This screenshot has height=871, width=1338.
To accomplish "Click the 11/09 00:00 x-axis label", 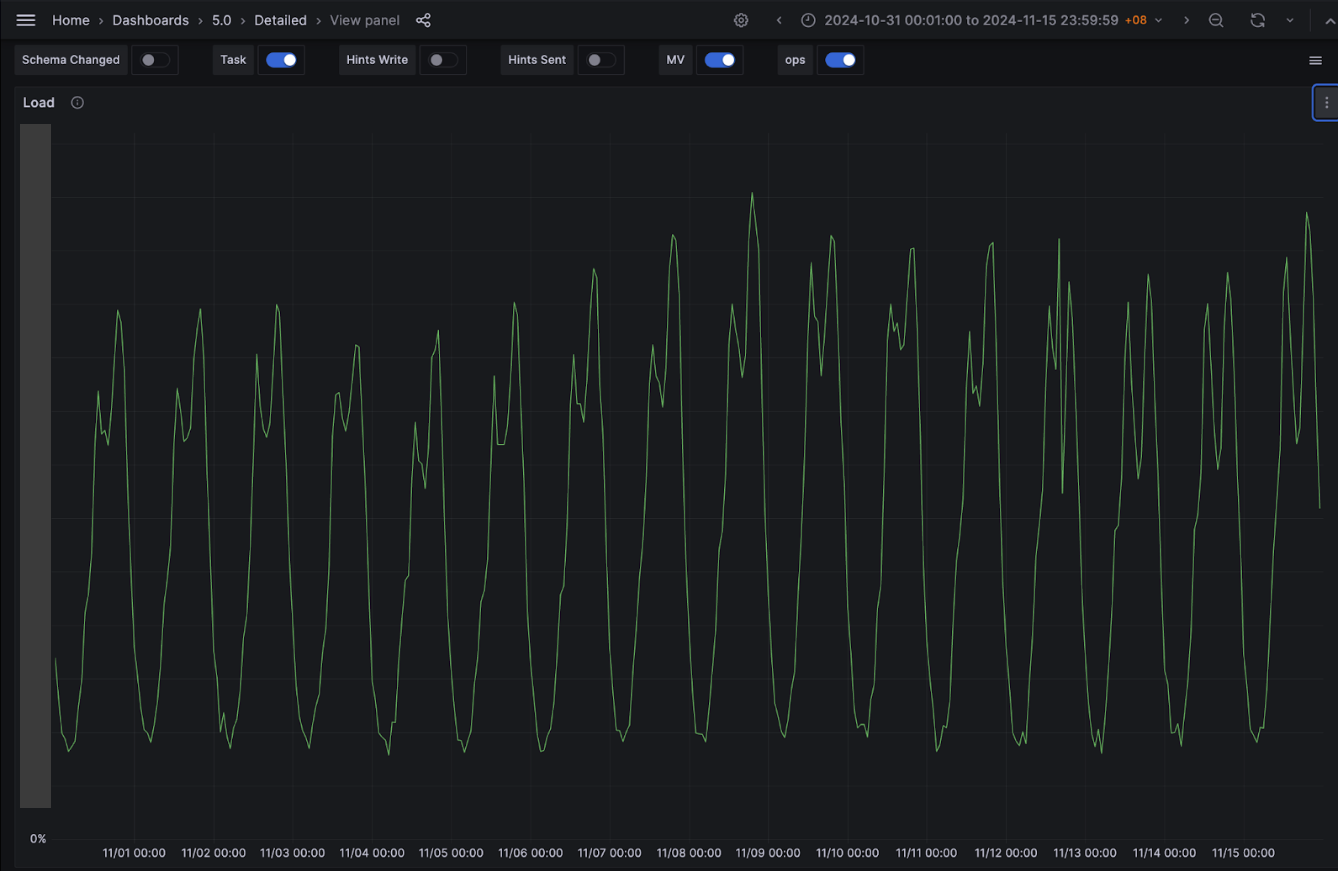I will click(768, 853).
